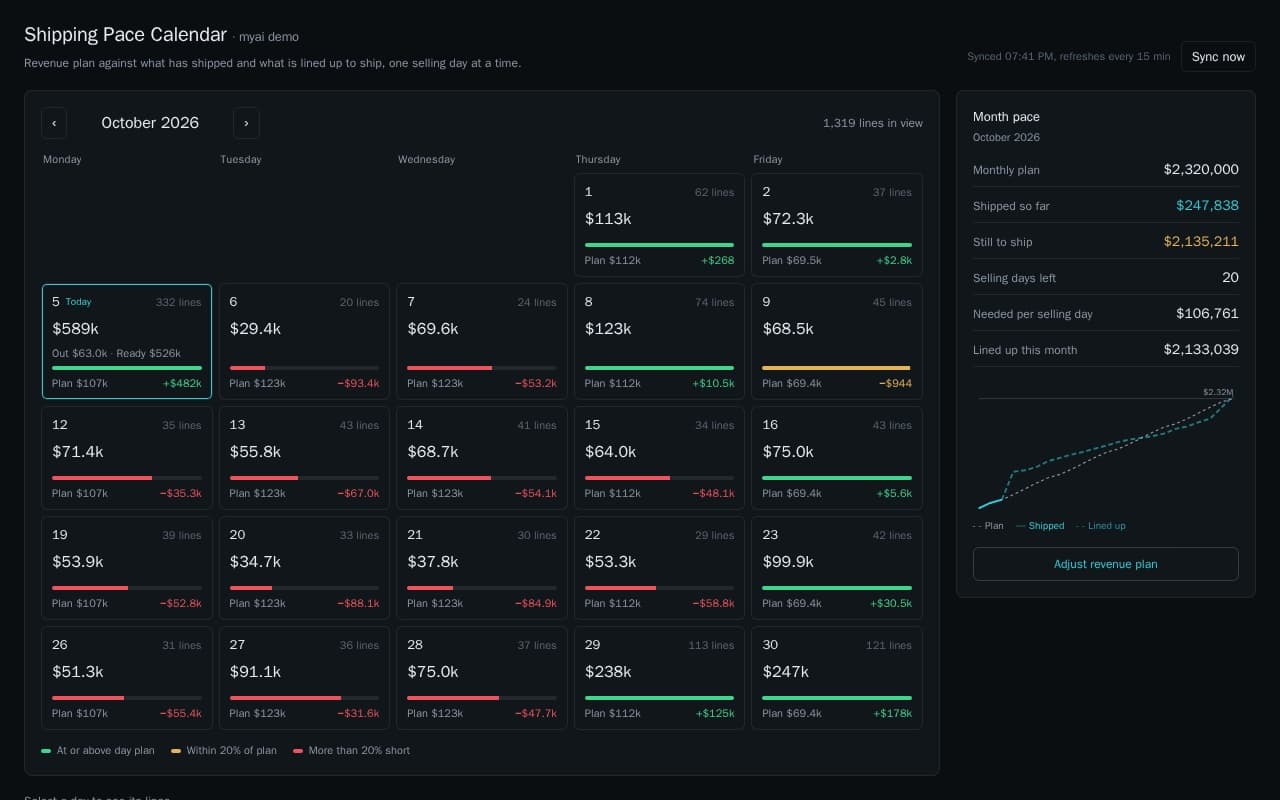Click the Month pace panel heading
1280x800 pixels.
1006,117
